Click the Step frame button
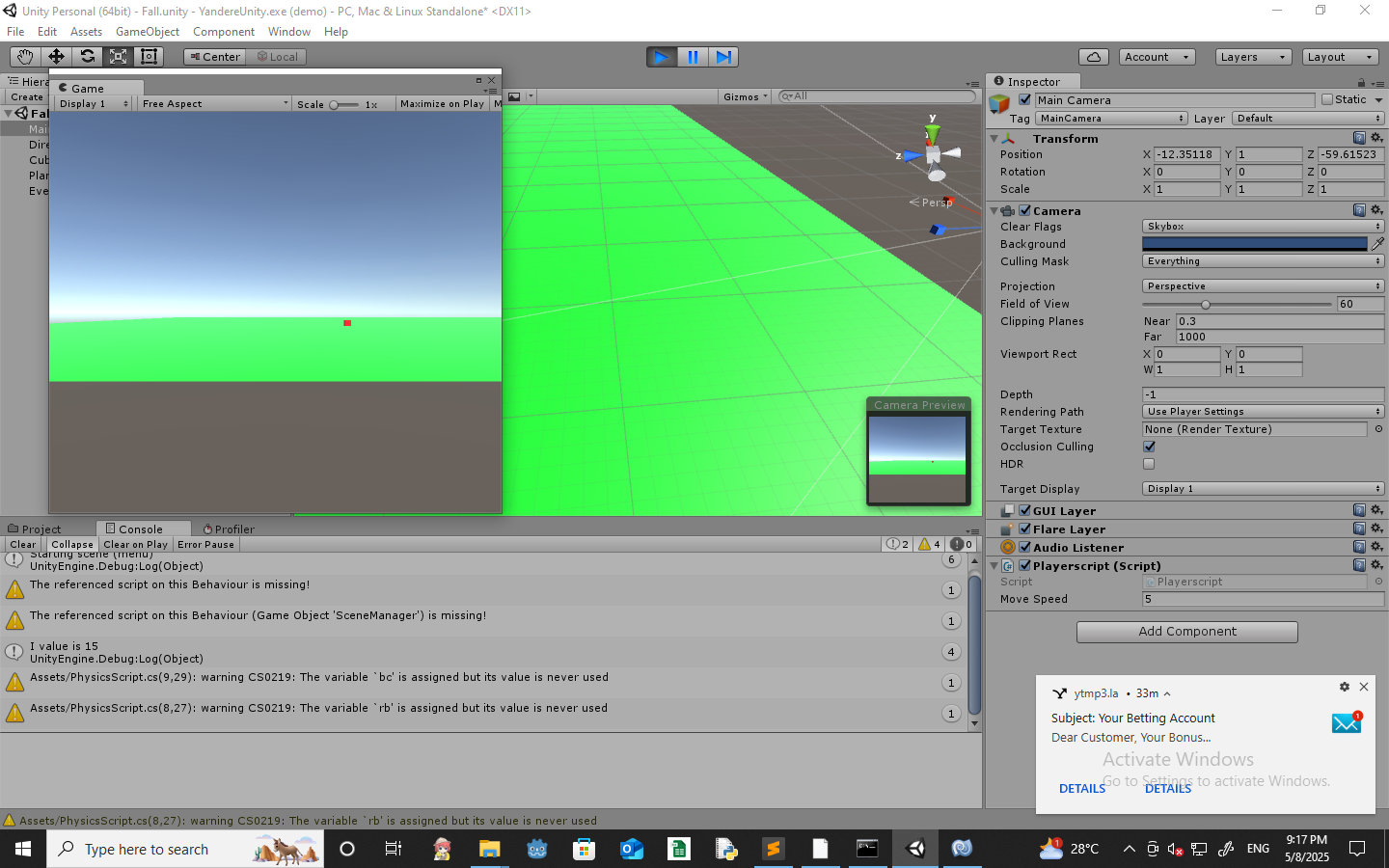Screen dimensions: 1389x868 pos(723,57)
